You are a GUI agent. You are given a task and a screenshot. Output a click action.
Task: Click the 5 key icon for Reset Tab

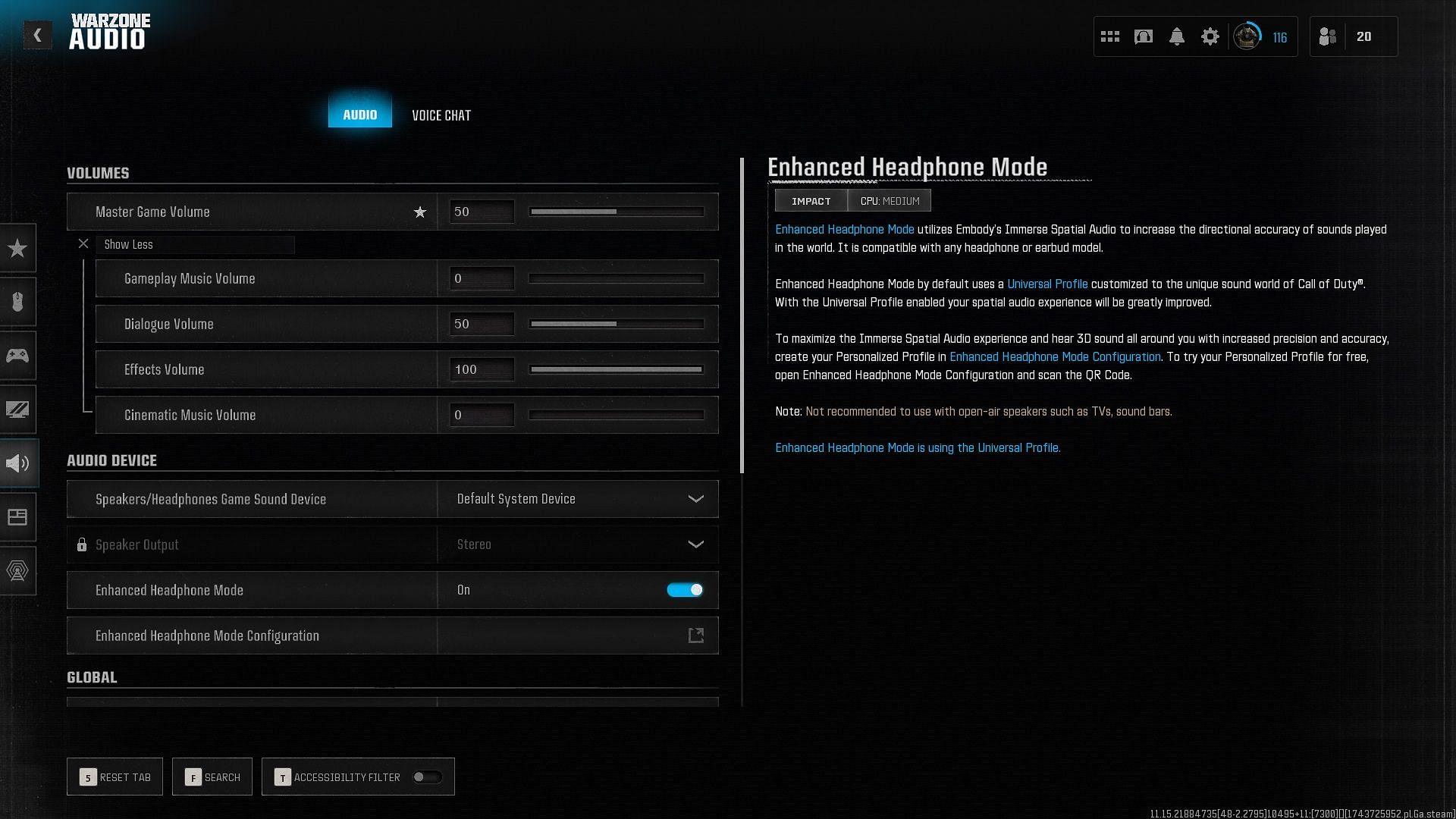pyautogui.click(x=88, y=777)
